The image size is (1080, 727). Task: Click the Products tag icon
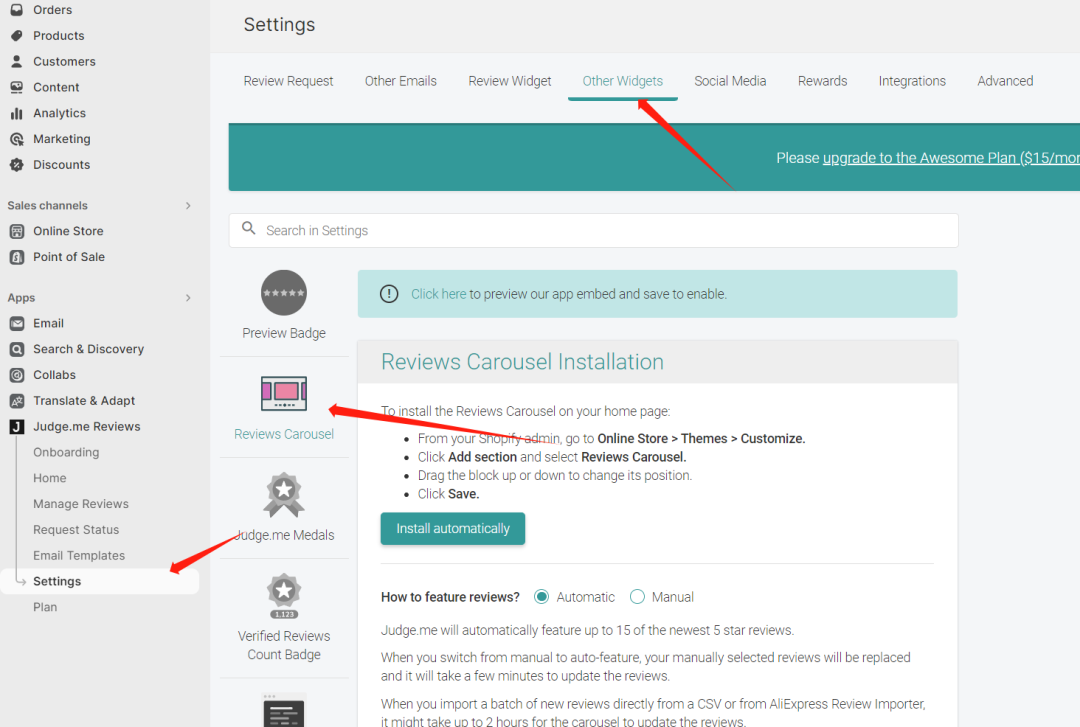click(x=17, y=36)
